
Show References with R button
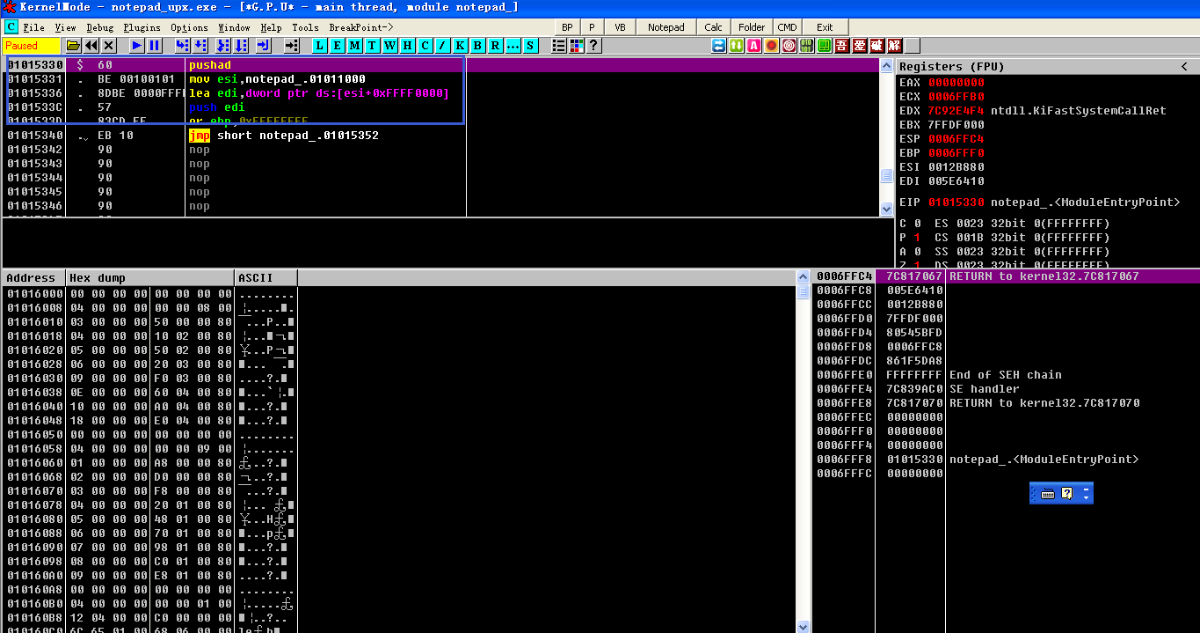[495, 45]
